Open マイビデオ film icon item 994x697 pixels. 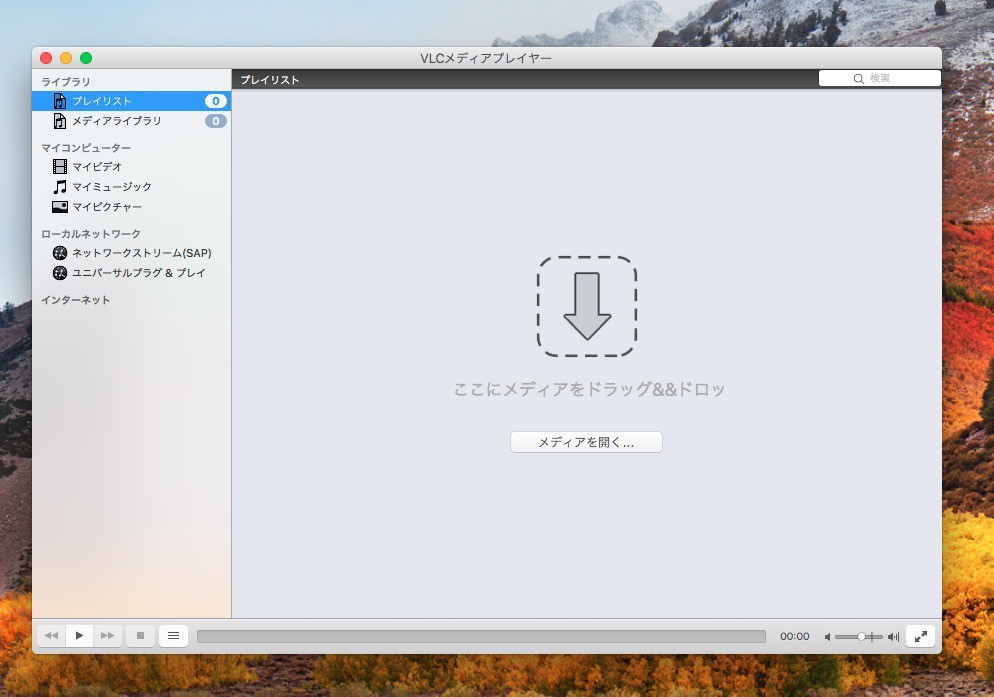[96, 167]
